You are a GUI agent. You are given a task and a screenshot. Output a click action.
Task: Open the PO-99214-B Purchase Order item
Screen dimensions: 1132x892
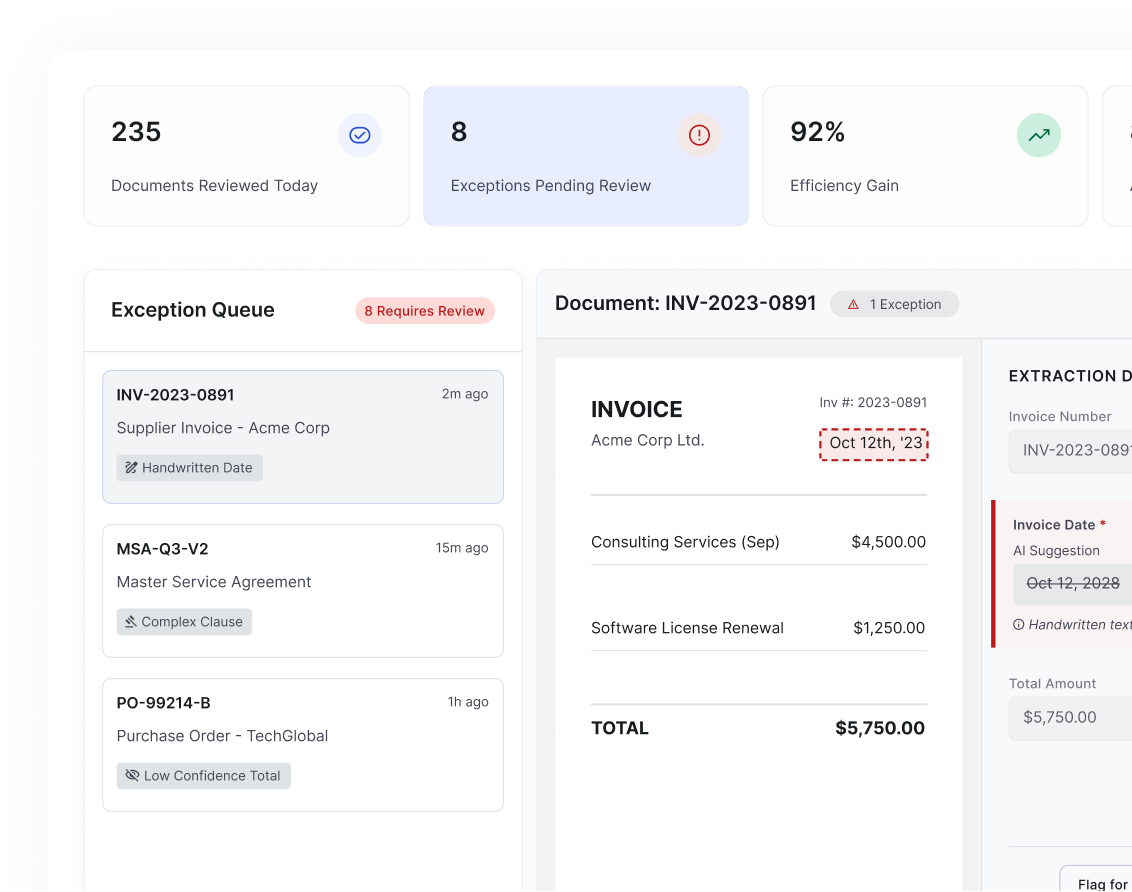pyautogui.click(x=302, y=744)
